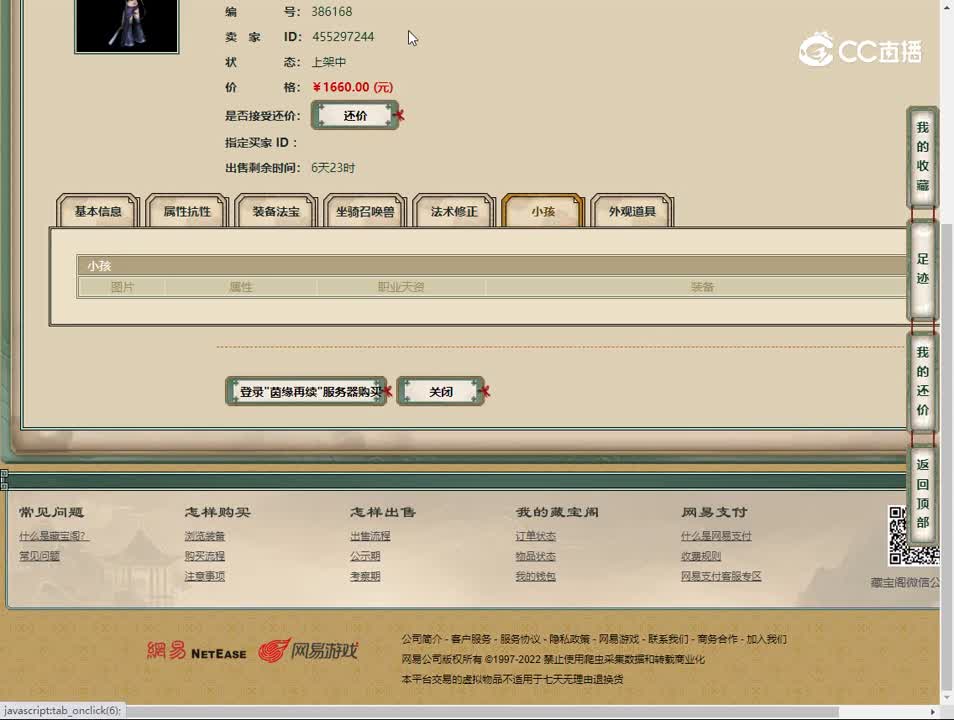Click the horizontal scrollbar right arrow
Viewport: 954px width, 720px height.
point(933,711)
